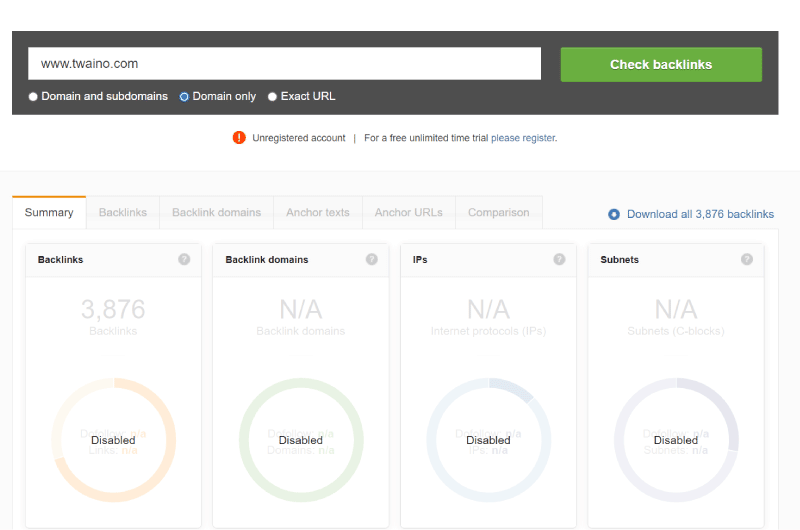800x530 pixels.
Task: Open the help icon on the Backlink domains card
Action: pos(372,259)
